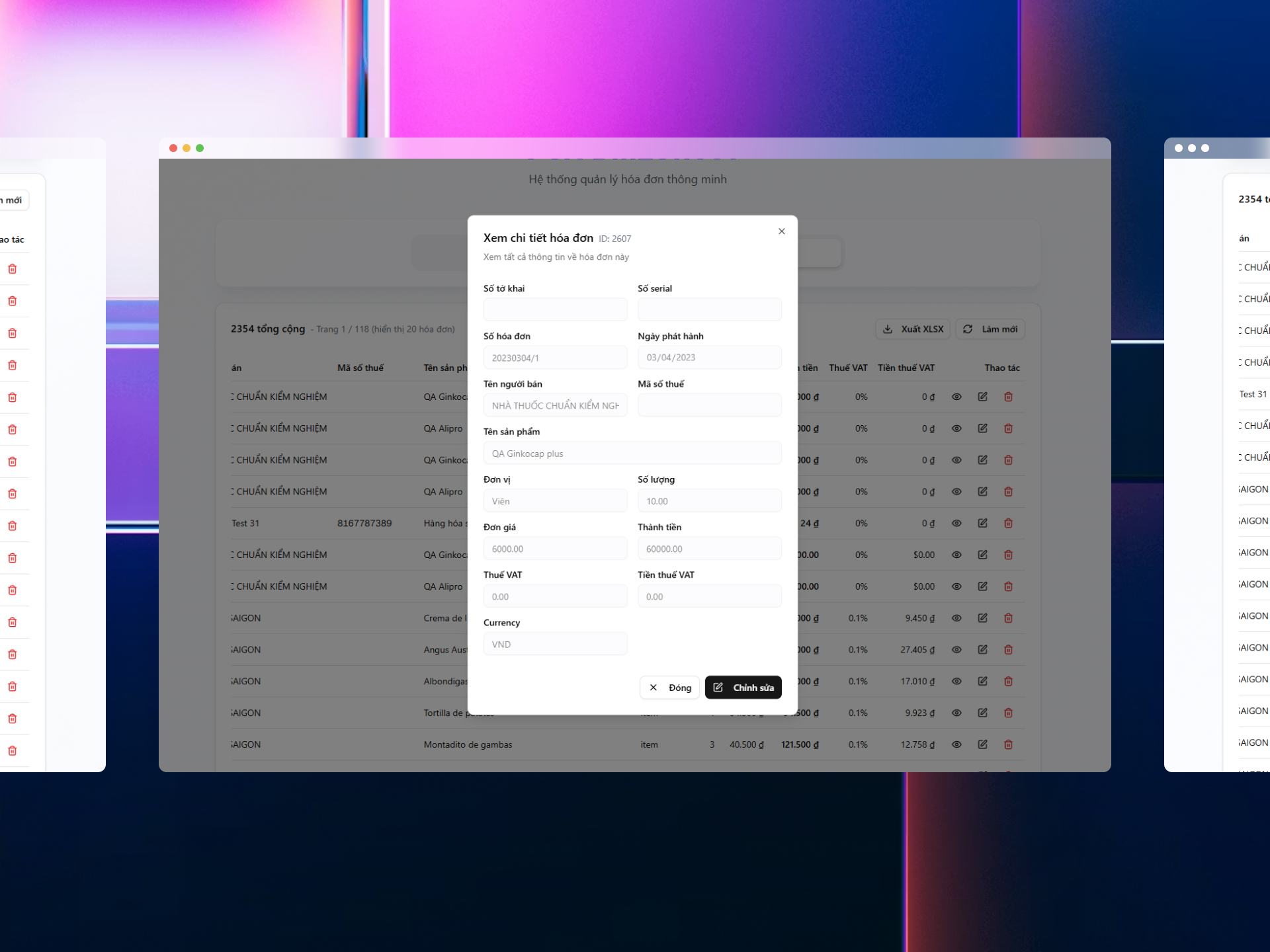Click the Chỉnh sửa edit button
The width and height of the screenshot is (1270, 952).
point(743,688)
